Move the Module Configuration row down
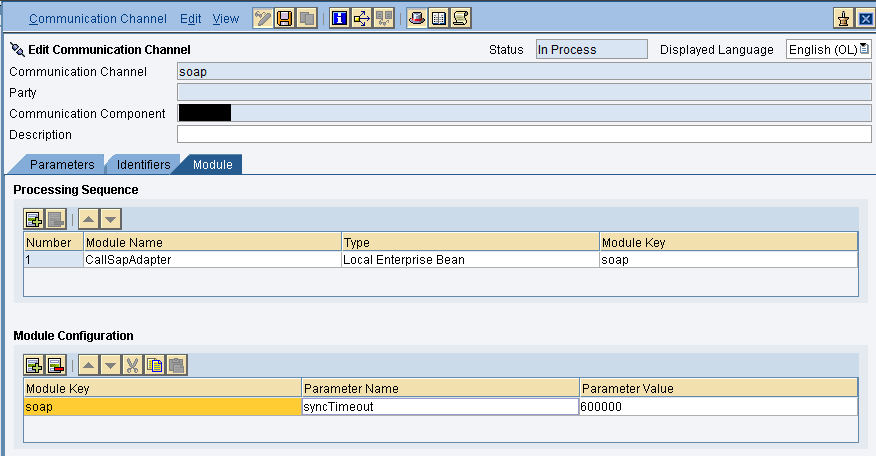Viewport: 876px width, 456px height. [111, 366]
